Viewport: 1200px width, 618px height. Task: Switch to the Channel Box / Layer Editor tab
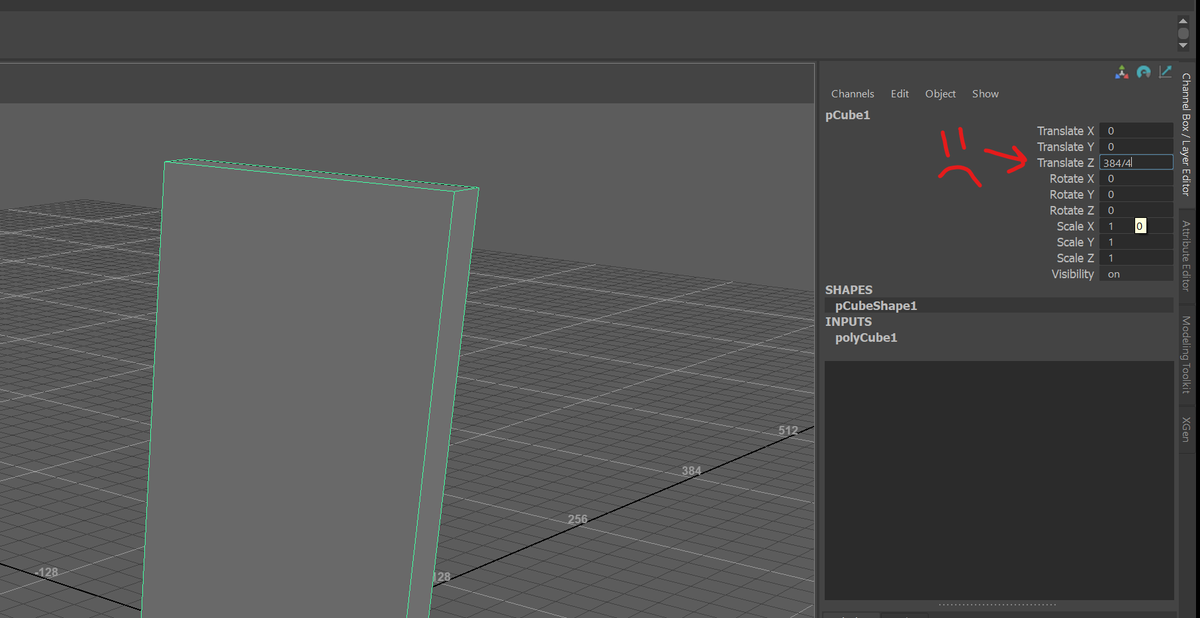(x=1186, y=132)
